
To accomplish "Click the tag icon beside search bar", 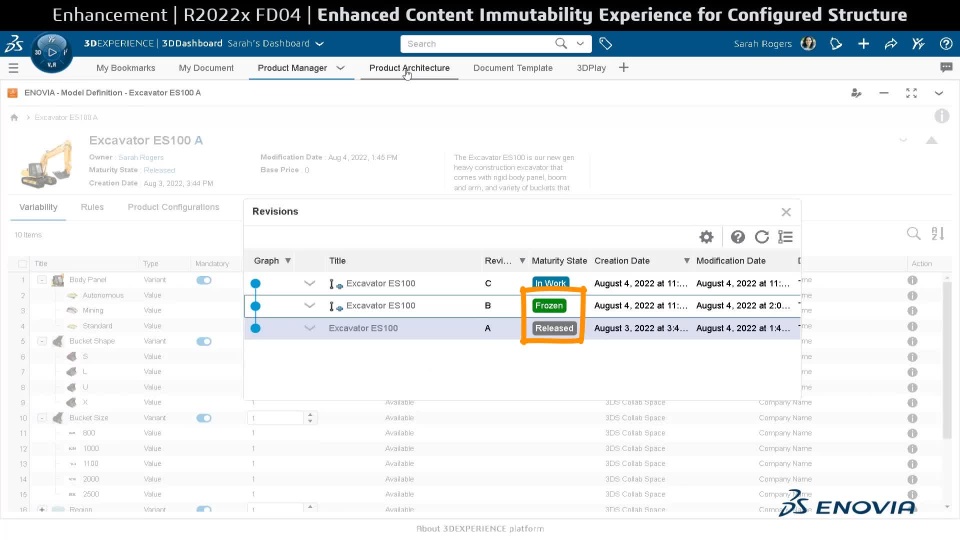I will (x=606, y=44).
